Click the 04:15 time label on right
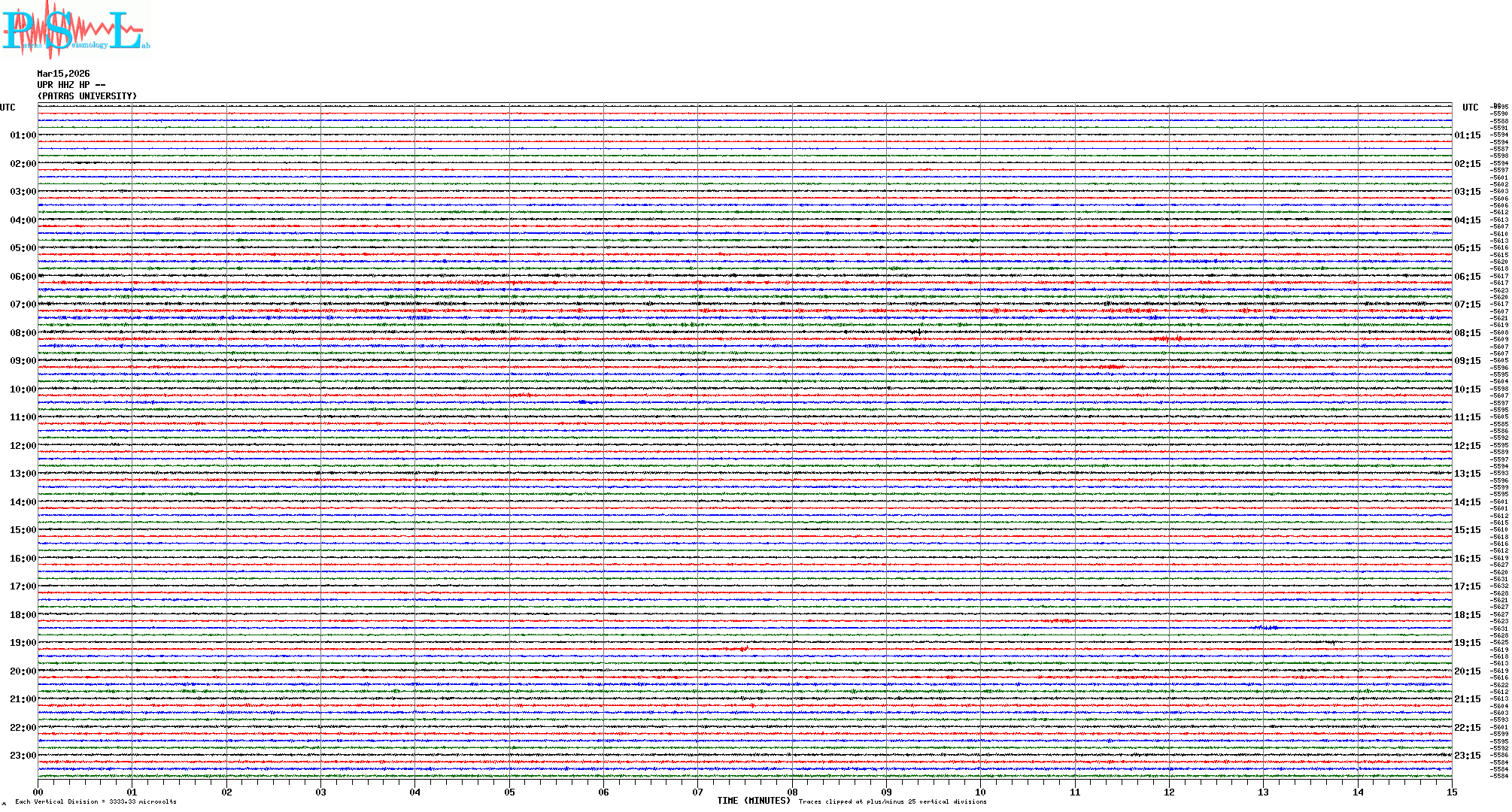This screenshot has width=1512, height=812. (x=1467, y=220)
